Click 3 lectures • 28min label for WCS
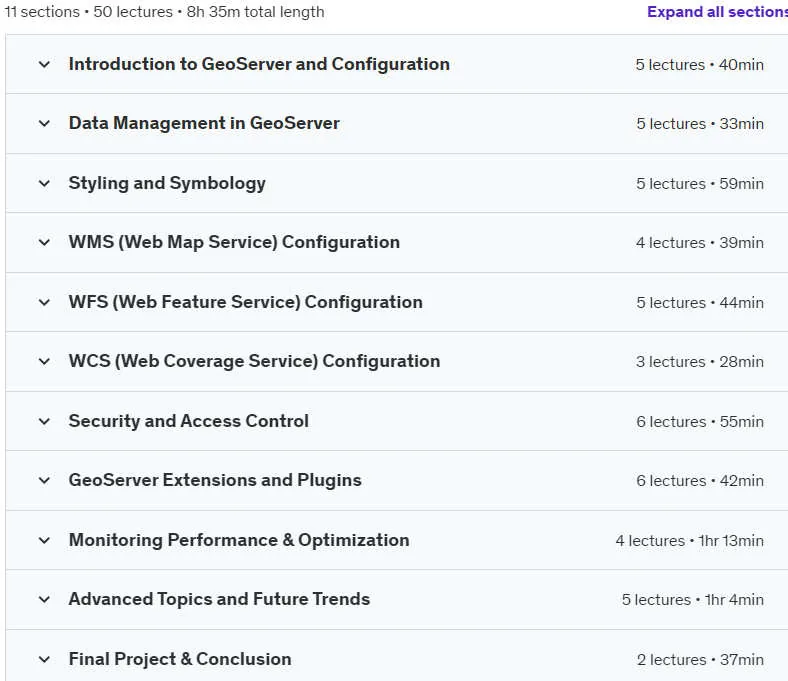Screen dimensions: 788x681 click(700, 362)
